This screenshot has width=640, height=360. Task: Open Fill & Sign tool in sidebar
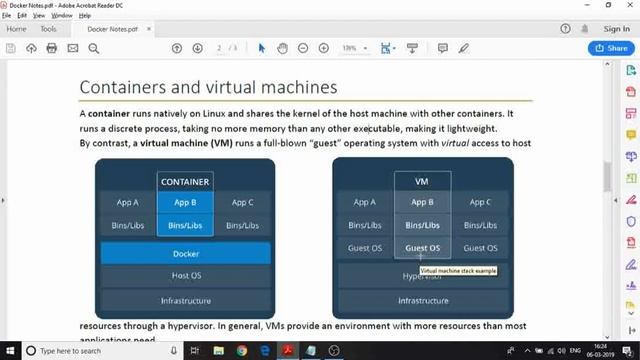(x=631, y=264)
